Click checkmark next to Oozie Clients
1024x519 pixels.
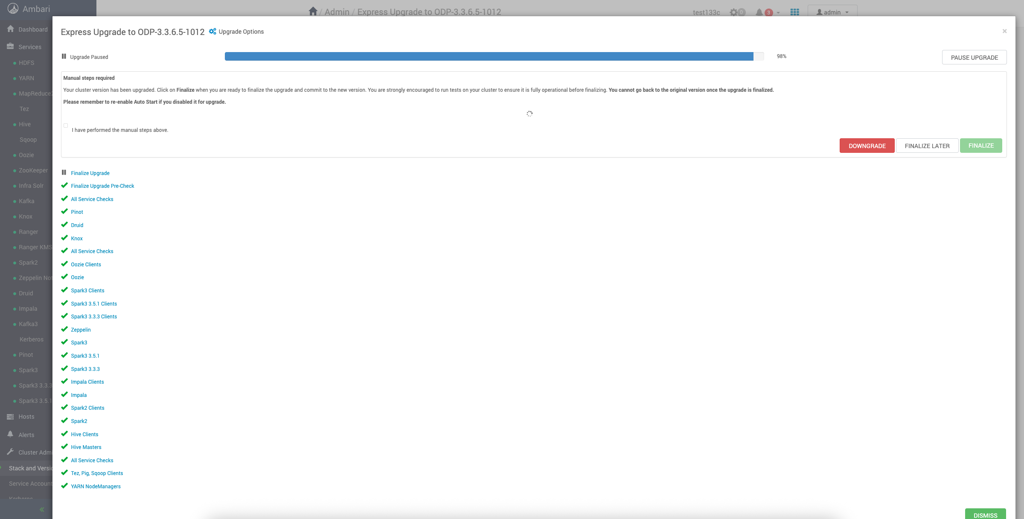click(x=64, y=264)
